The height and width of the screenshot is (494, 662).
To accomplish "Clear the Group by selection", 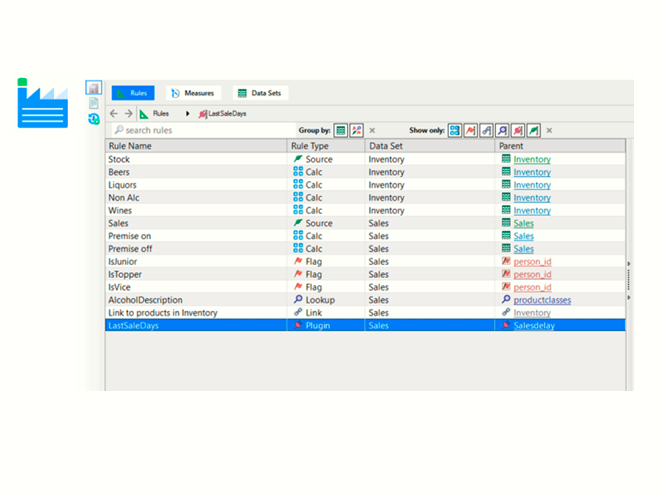I will [373, 130].
